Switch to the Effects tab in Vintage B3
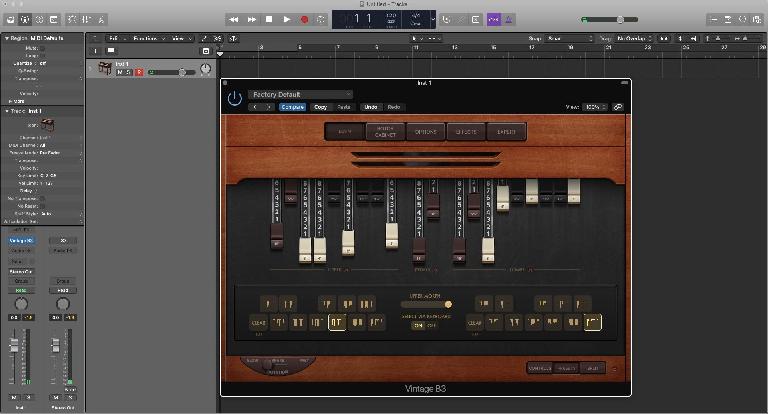Image resolution: width=768 pixels, height=414 pixels. point(466,132)
